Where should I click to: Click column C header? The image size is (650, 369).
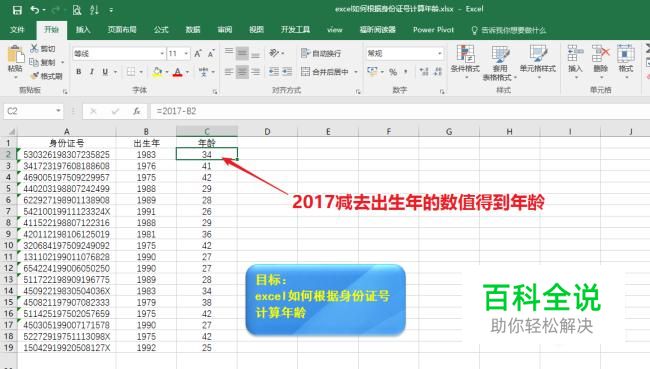point(207,131)
